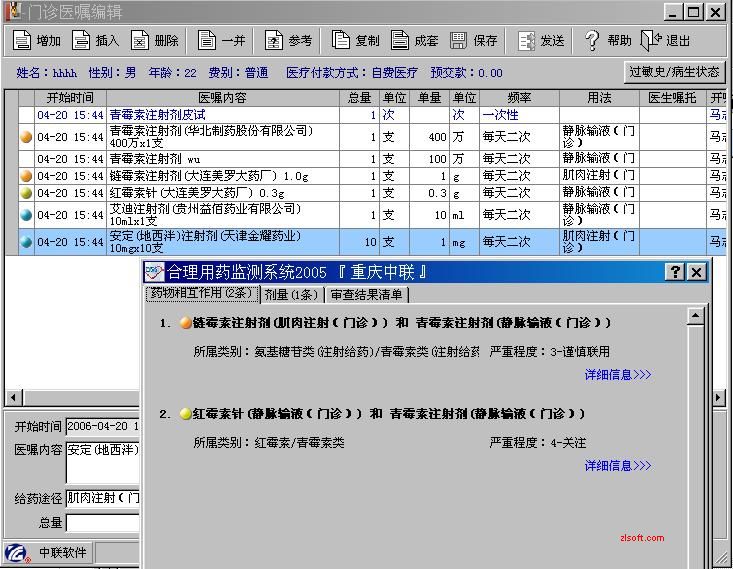733x569 pixels.
Task: Click the 发送 (Send) toolbar icon
Action: tap(526, 41)
